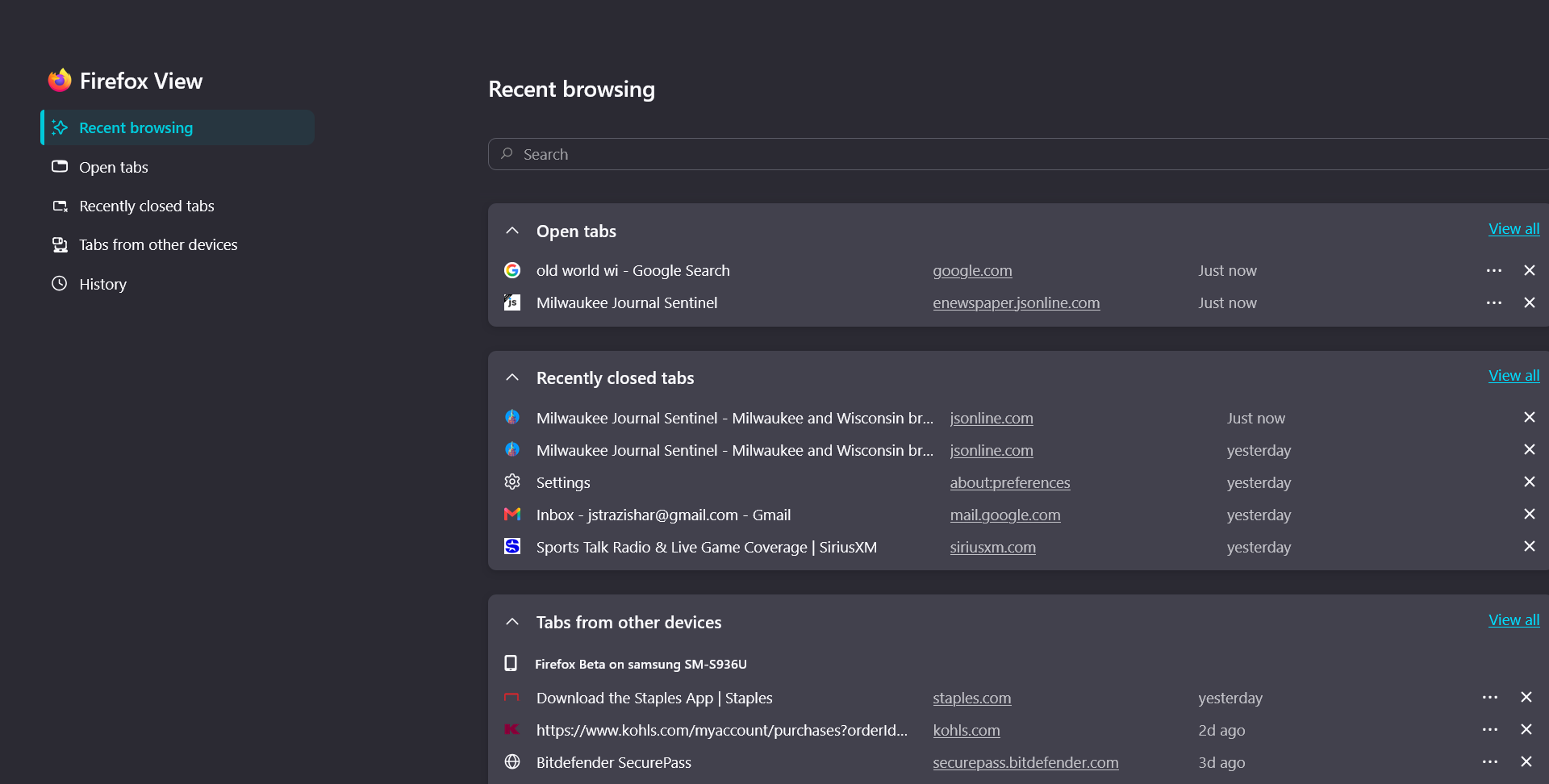
Task: Open more options for the Staples App tab
Action: click(x=1490, y=697)
